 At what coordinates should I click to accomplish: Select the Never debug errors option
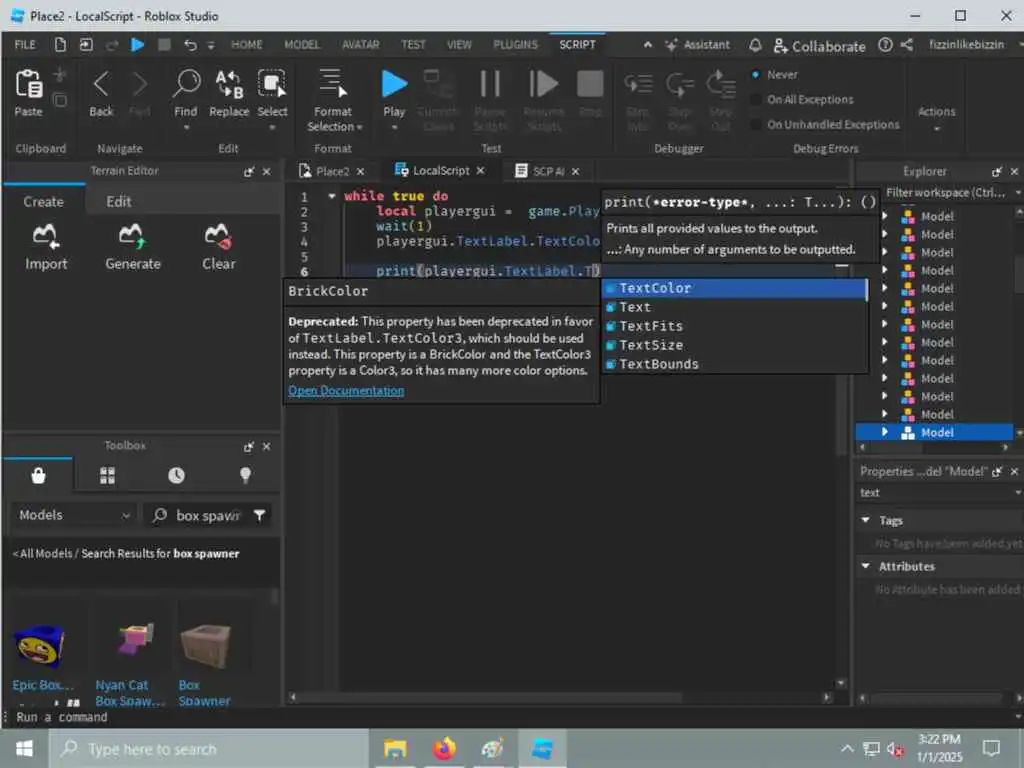tap(756, 74)
